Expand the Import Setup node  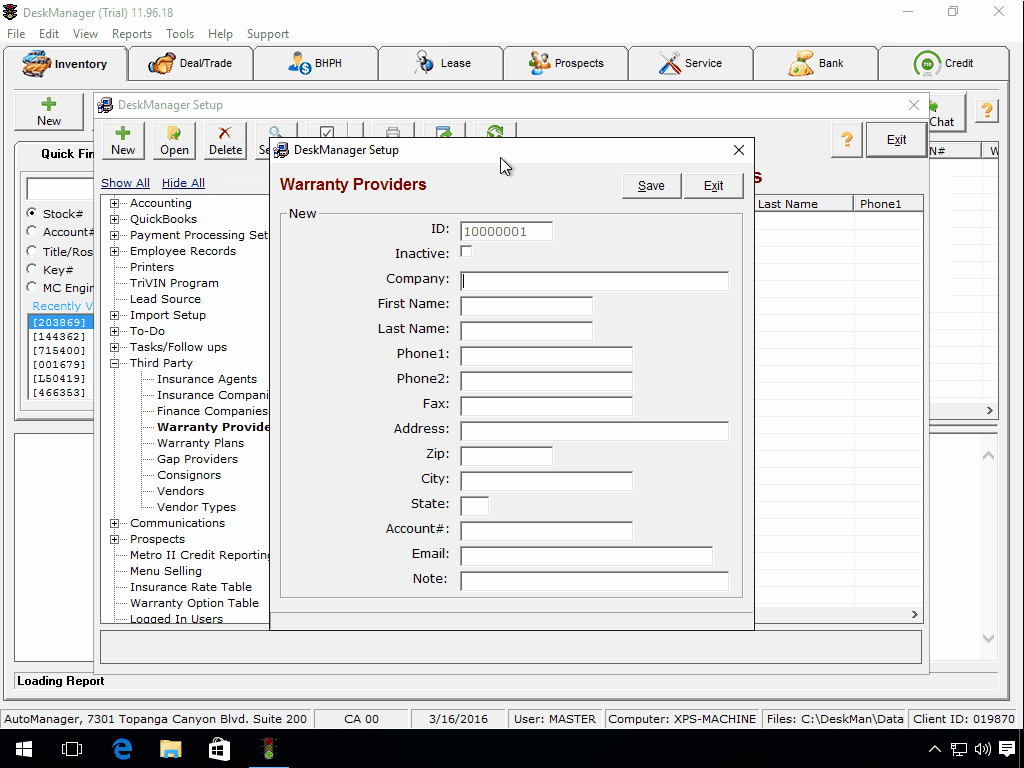(114, 315)
